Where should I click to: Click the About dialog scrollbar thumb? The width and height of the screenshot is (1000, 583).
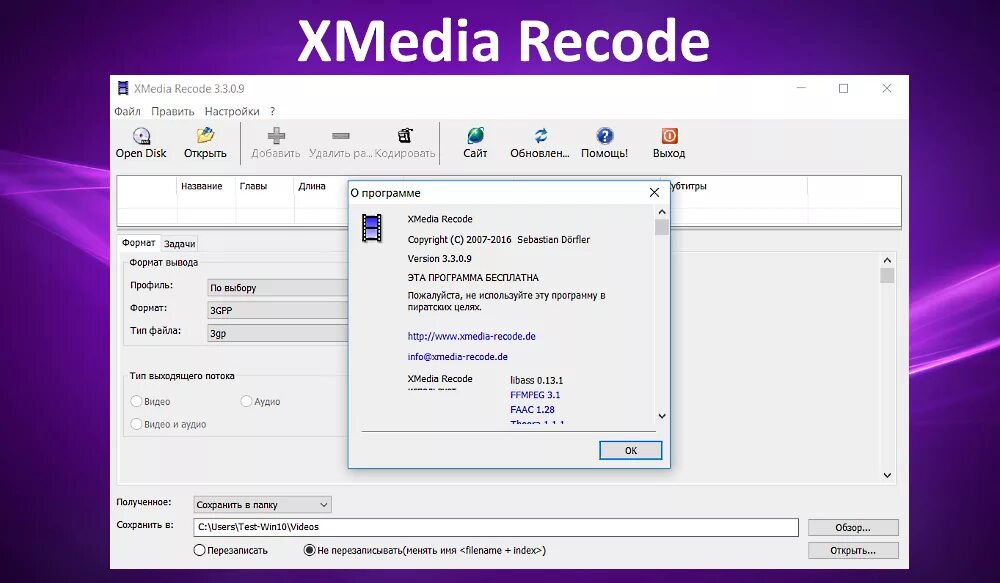(x=662, y=227)
